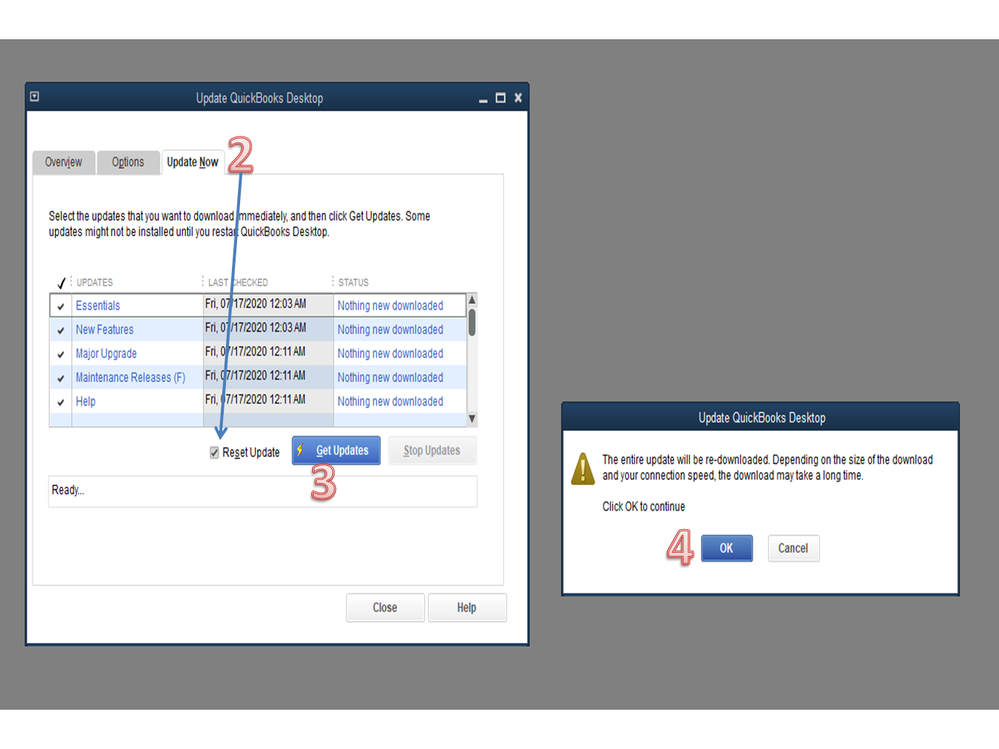Toggle the Reset Update checkbox

[214, 452]
